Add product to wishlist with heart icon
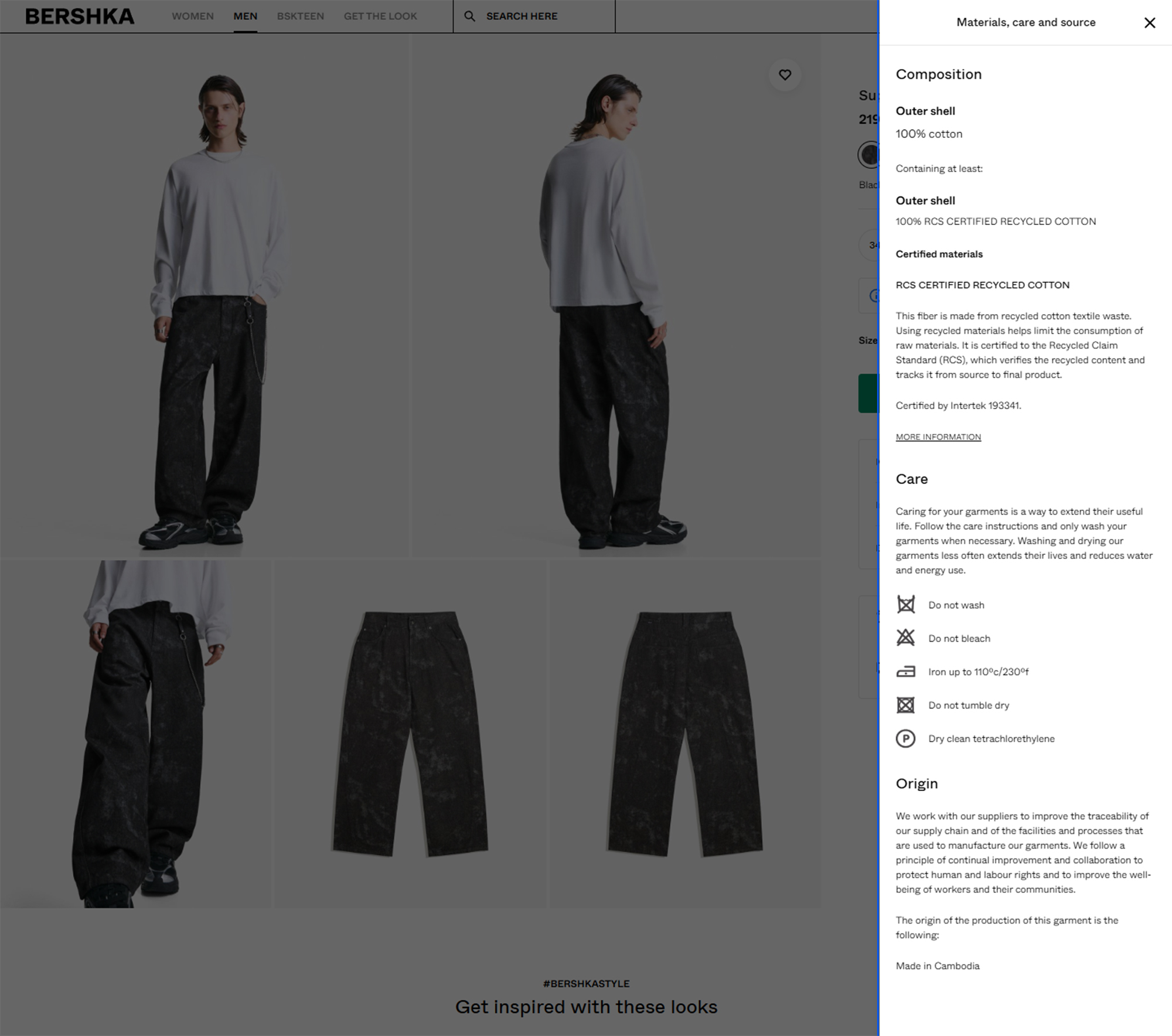Image resolution: width=1172 pixels, height=1036 pixels. click(x=785, y=74)
